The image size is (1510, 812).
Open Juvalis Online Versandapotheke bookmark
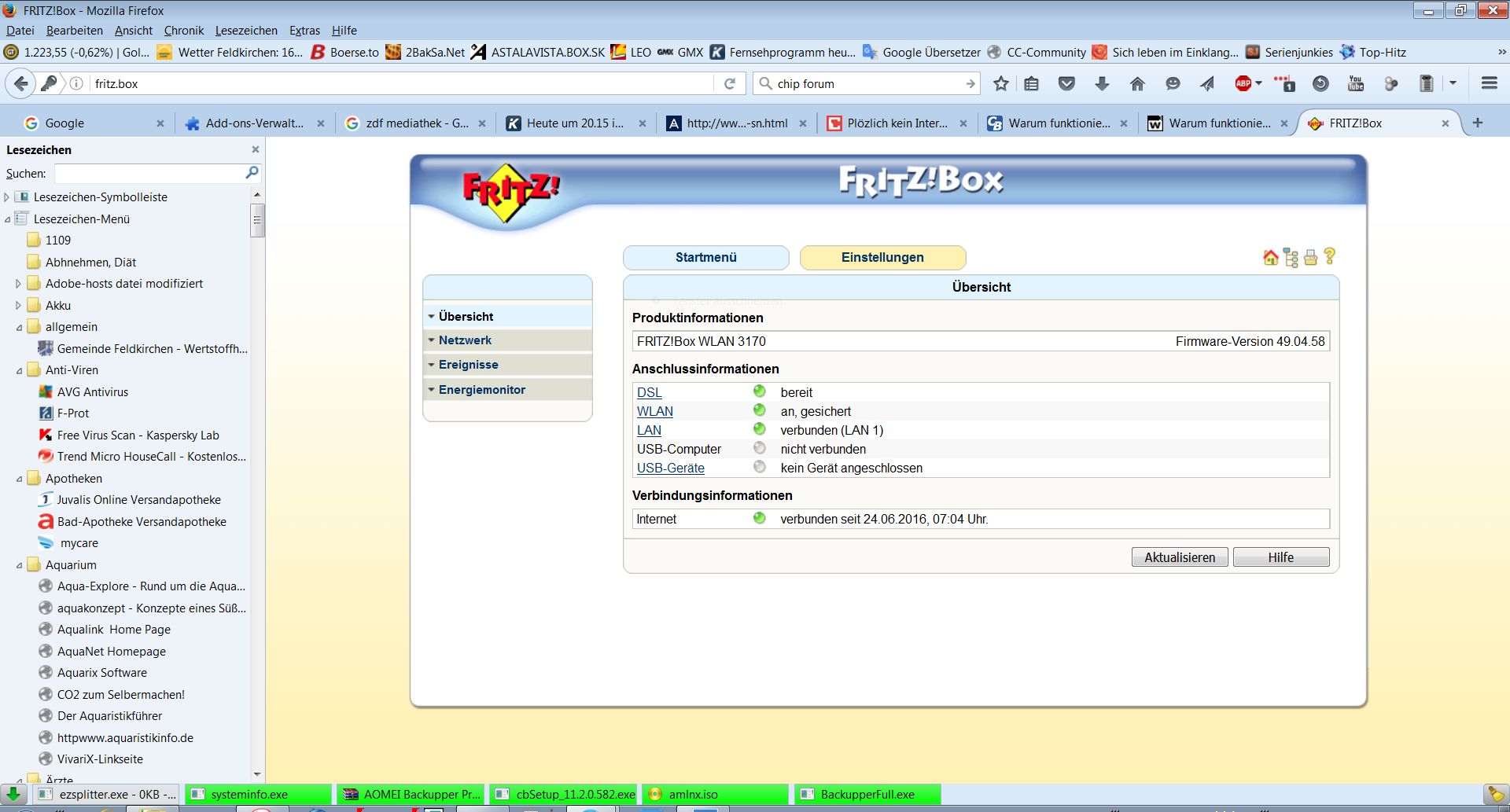(x=138, y=500)
